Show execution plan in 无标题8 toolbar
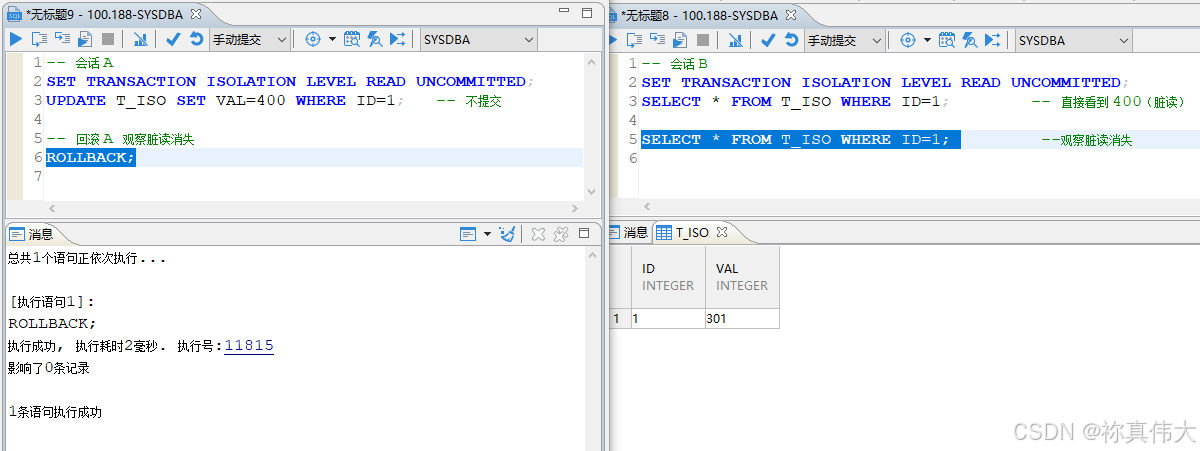1200x451 pixels. click(x=735, y=40)
